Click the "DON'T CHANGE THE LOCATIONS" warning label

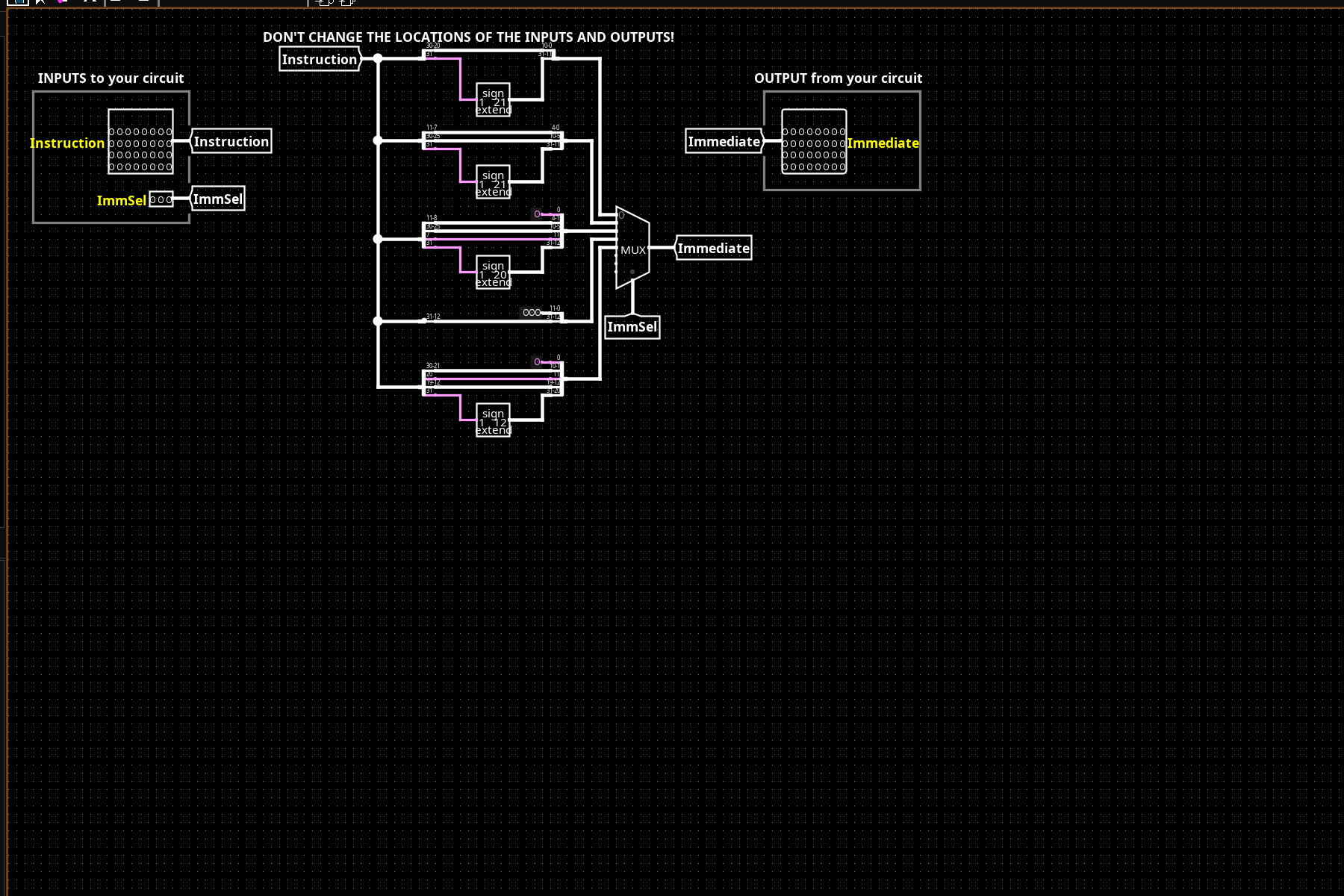[x=468, y=37]
